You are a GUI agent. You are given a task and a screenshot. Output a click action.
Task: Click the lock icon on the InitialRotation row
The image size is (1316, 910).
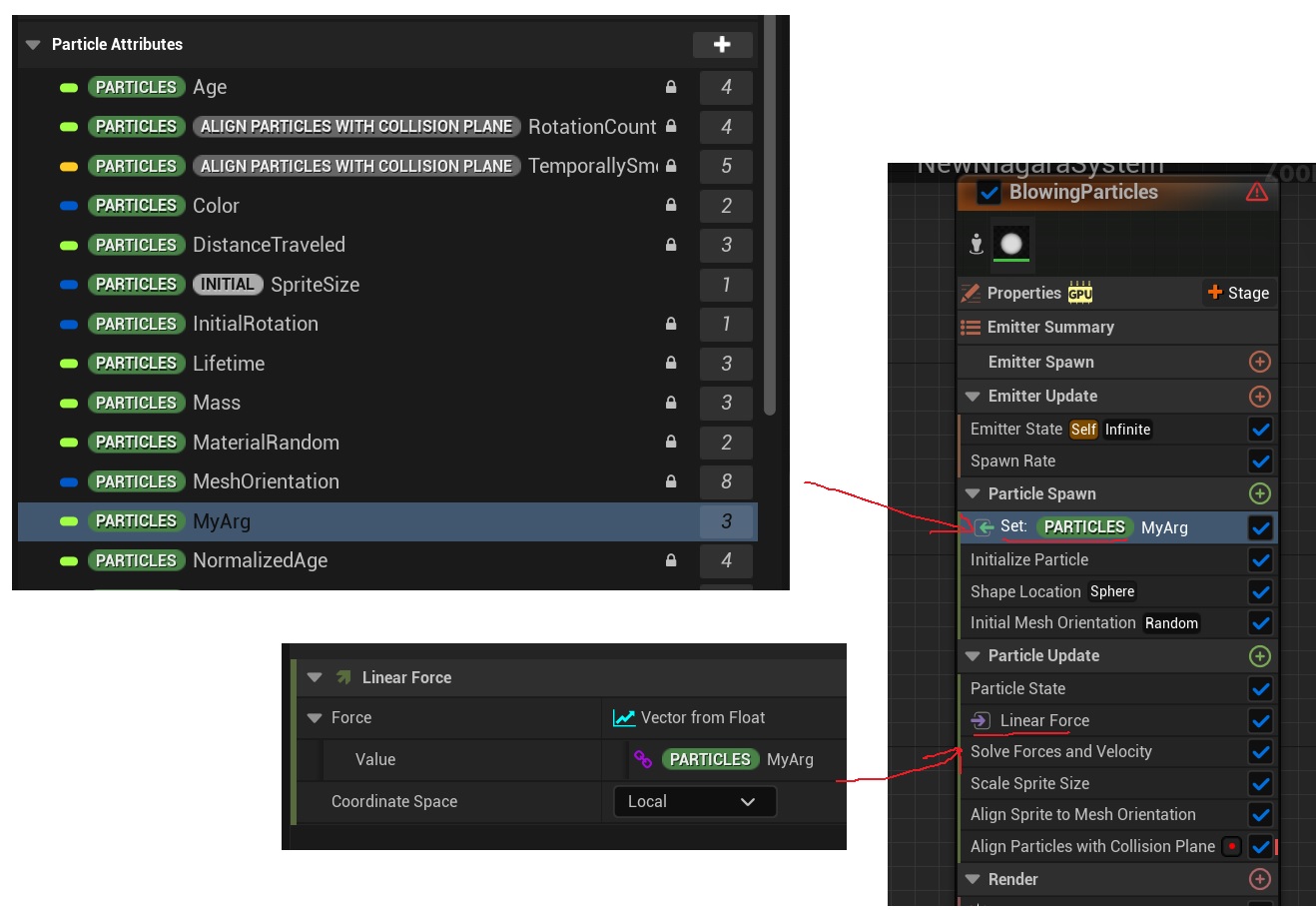tap(671, 324)
